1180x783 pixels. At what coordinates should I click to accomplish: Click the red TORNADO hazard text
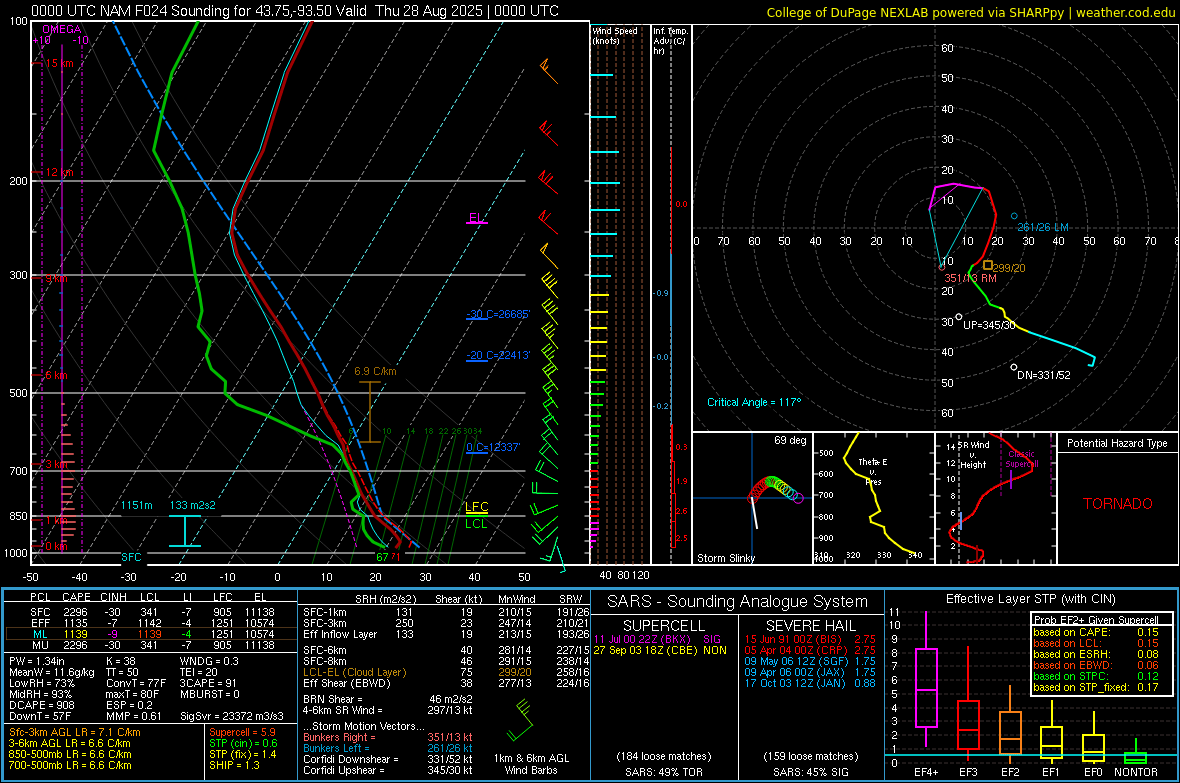coord(1118,504)
